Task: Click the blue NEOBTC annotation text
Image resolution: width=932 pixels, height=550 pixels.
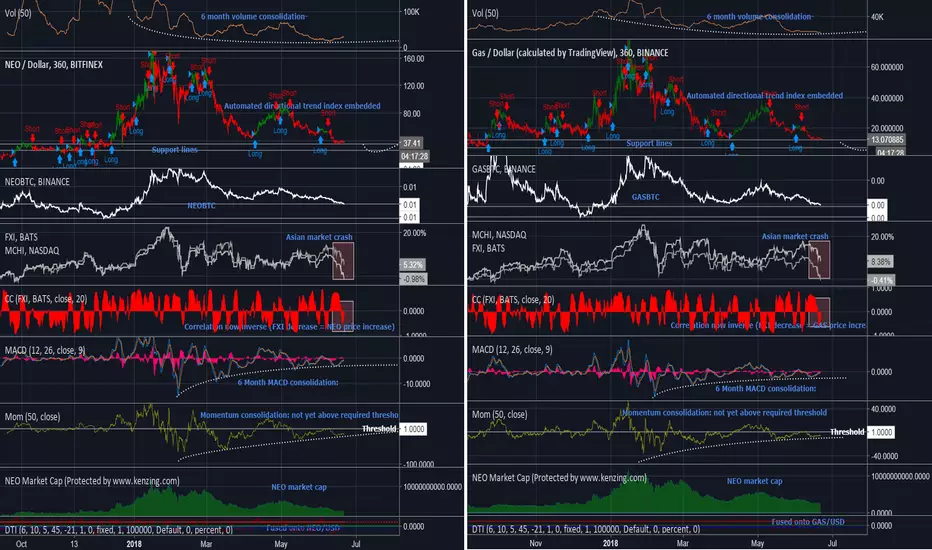Action: click(201, 206)
